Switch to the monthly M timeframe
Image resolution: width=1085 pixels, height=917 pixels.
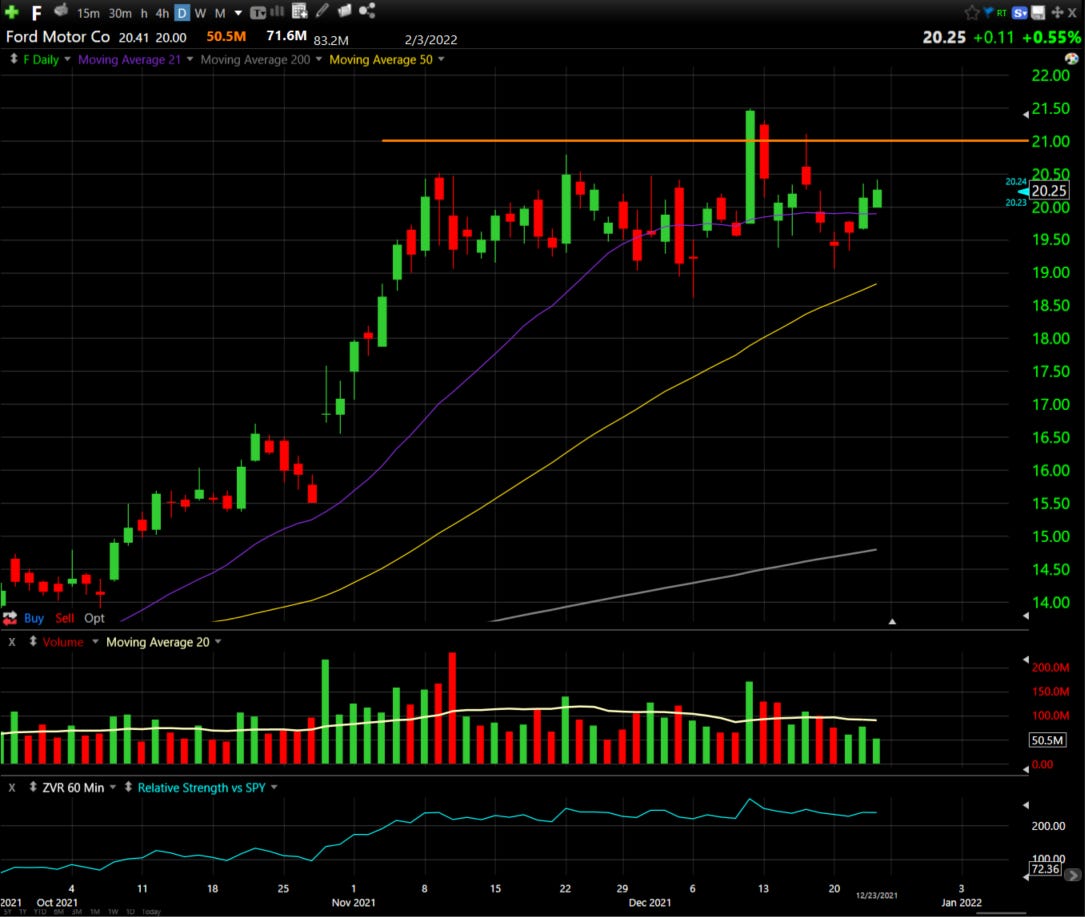tap(220, 13)
